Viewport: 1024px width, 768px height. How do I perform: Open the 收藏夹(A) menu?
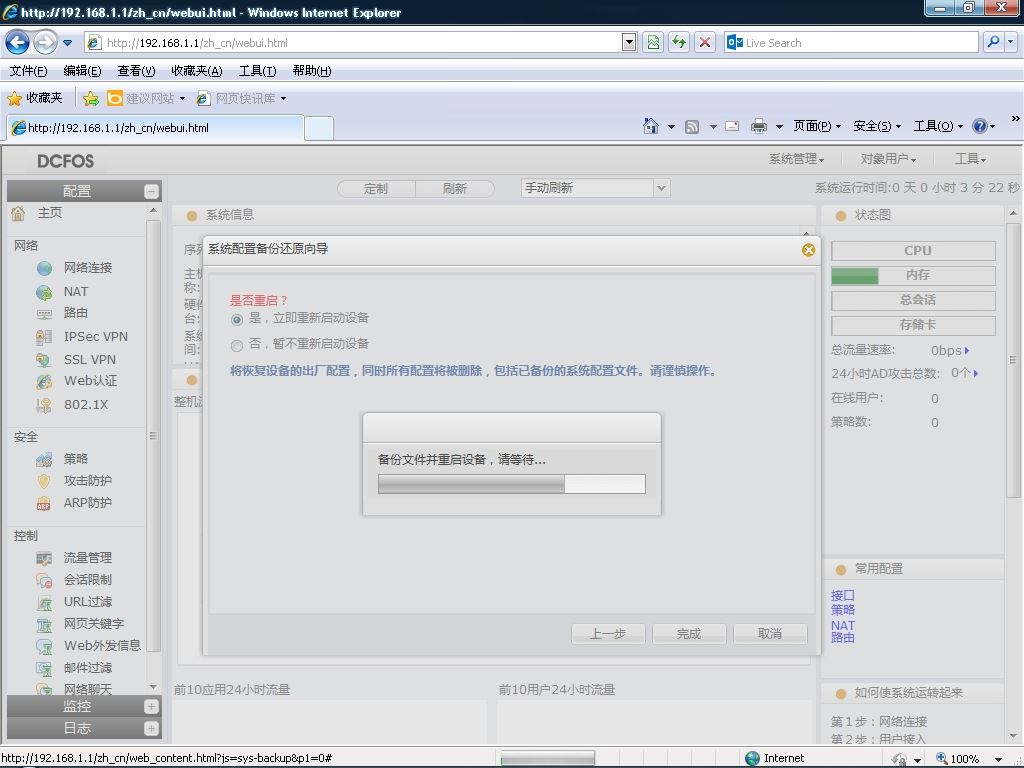197,71
